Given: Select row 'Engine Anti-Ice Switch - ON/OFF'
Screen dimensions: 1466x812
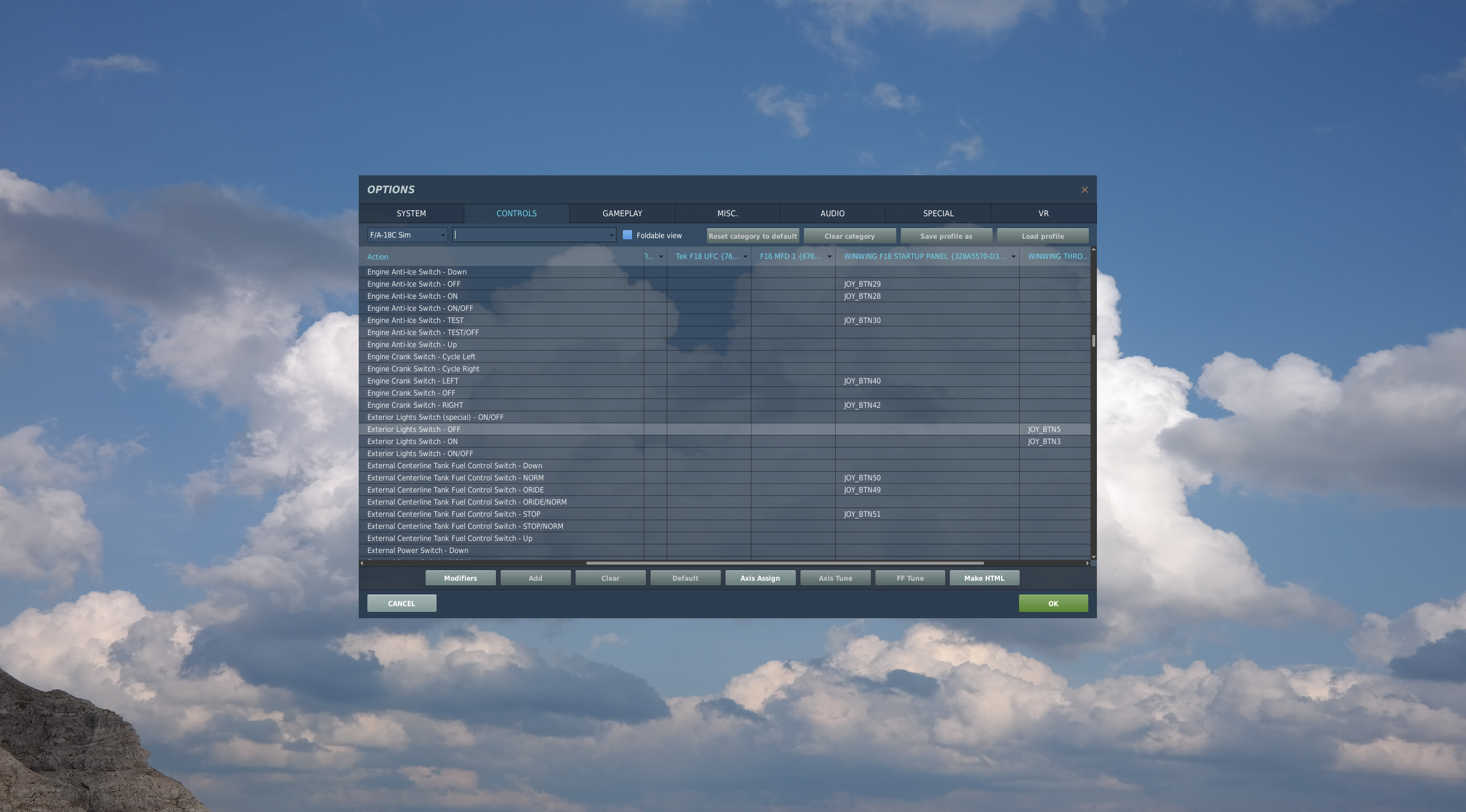Looking at the screenshot, I should (x=724, y=308).
